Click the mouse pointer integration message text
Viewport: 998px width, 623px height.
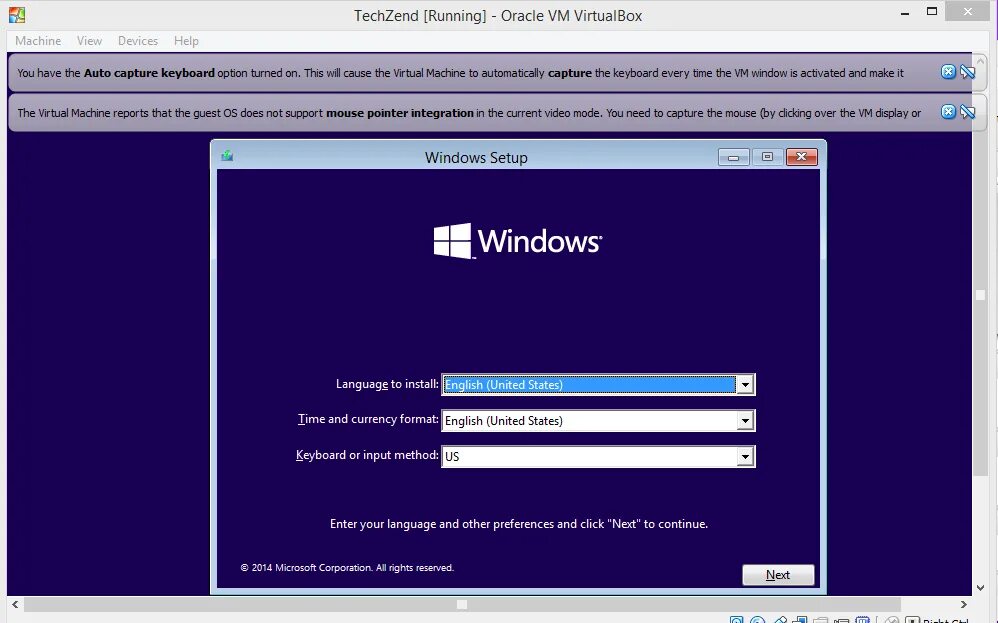pos(469,113)
